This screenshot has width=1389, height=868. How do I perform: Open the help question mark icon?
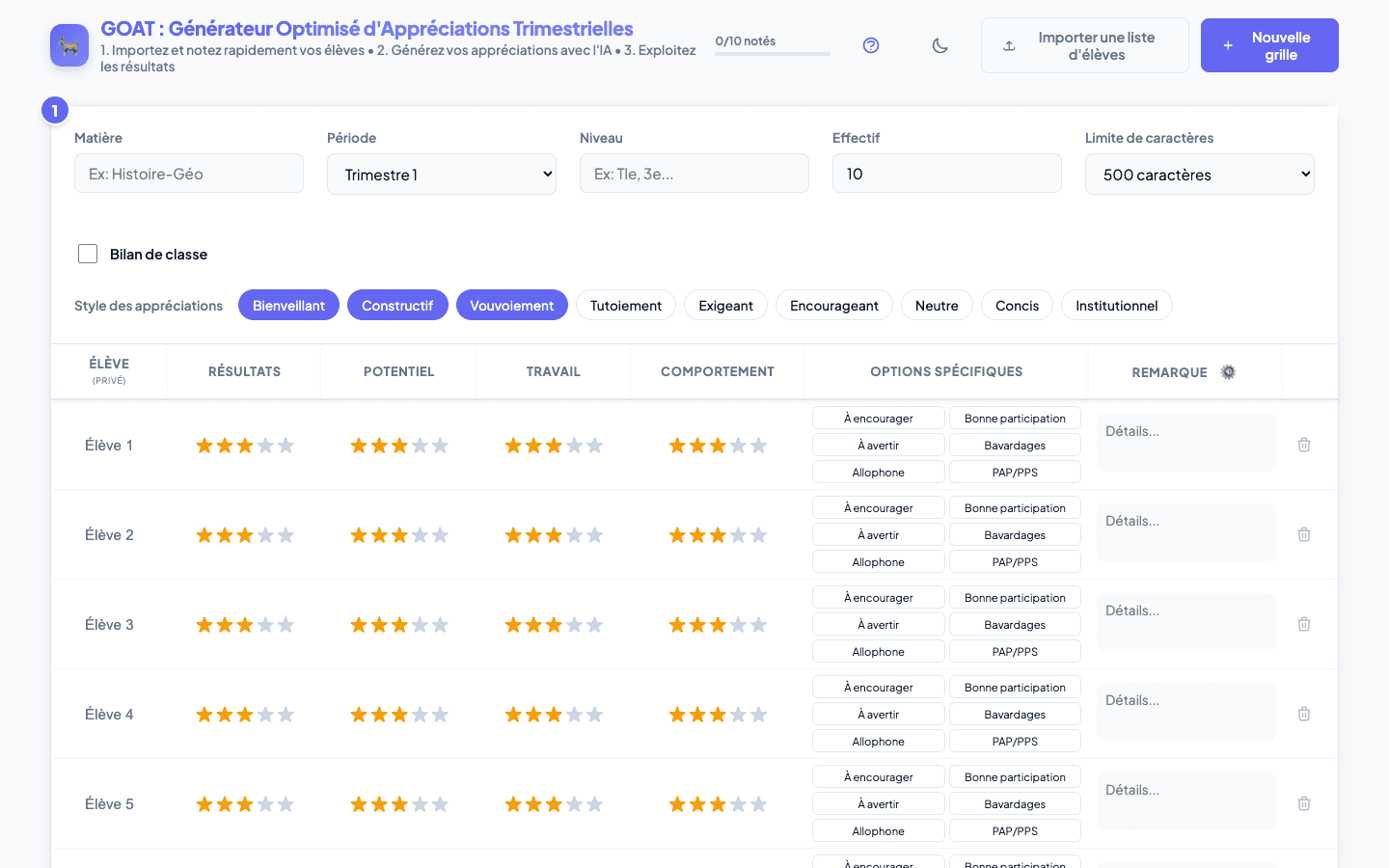pos(871,45)
